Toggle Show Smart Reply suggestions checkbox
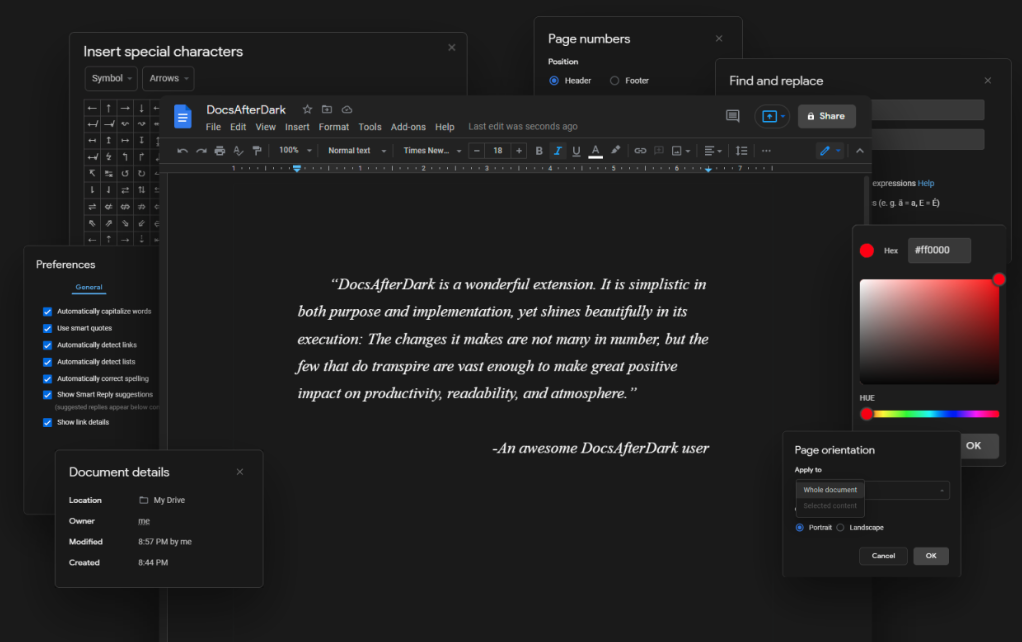Screen dimensions: 1022x642 coord(48,395)
